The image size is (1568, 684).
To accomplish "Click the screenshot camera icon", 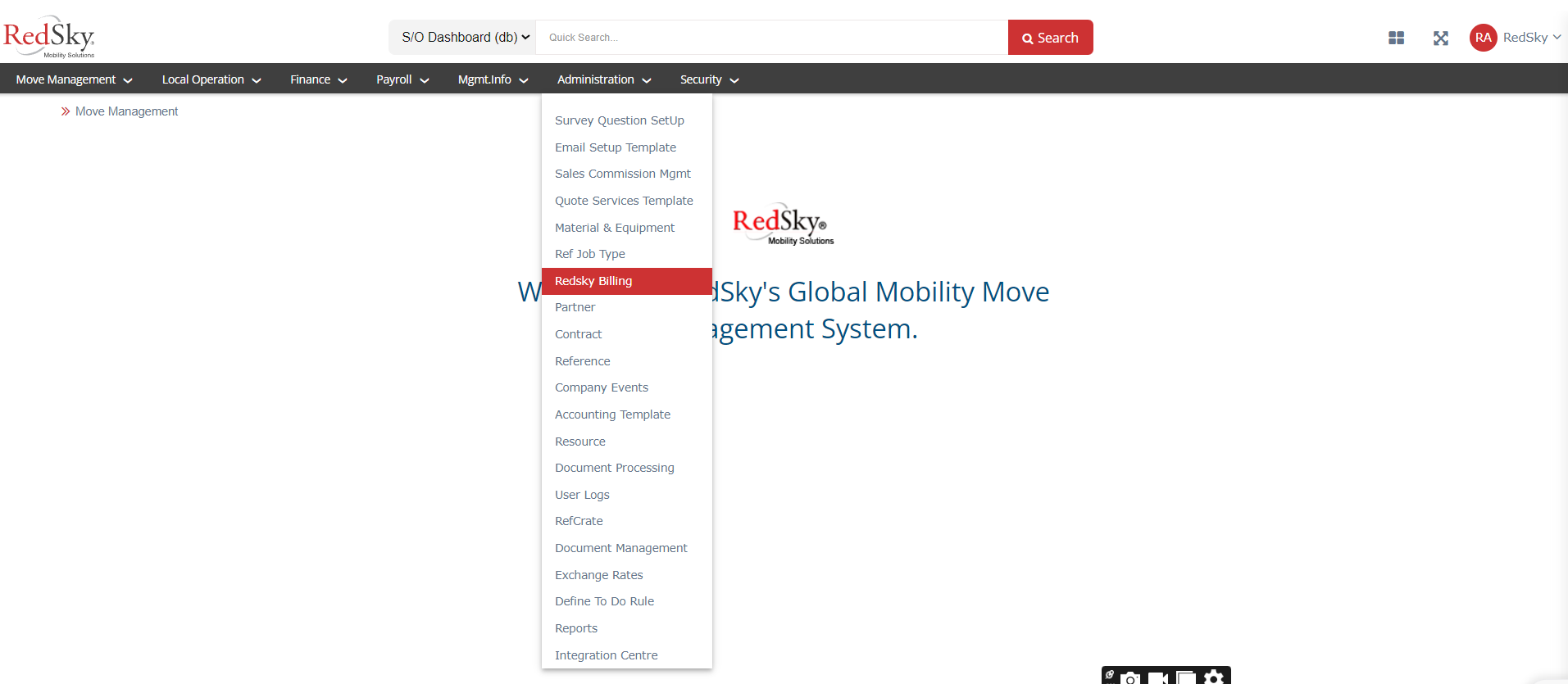I will (1130, 678).
